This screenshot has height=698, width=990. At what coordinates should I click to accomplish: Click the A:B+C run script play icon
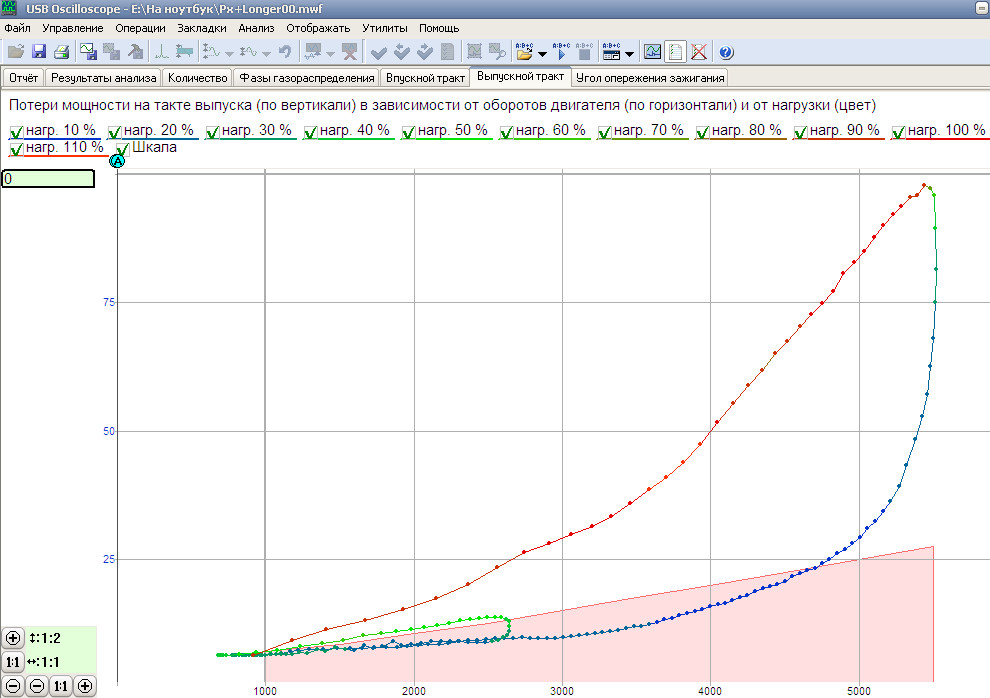(561, 52)
